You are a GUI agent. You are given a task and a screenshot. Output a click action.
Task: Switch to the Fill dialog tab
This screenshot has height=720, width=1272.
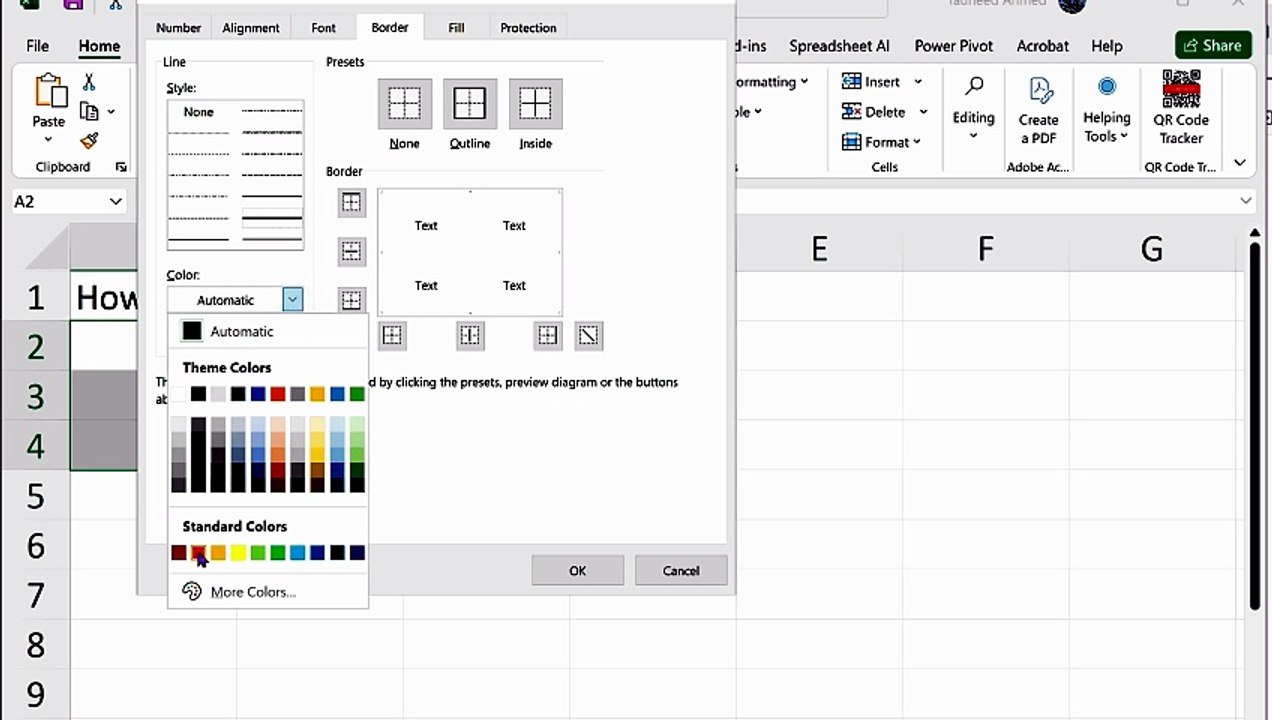[456, 28]
